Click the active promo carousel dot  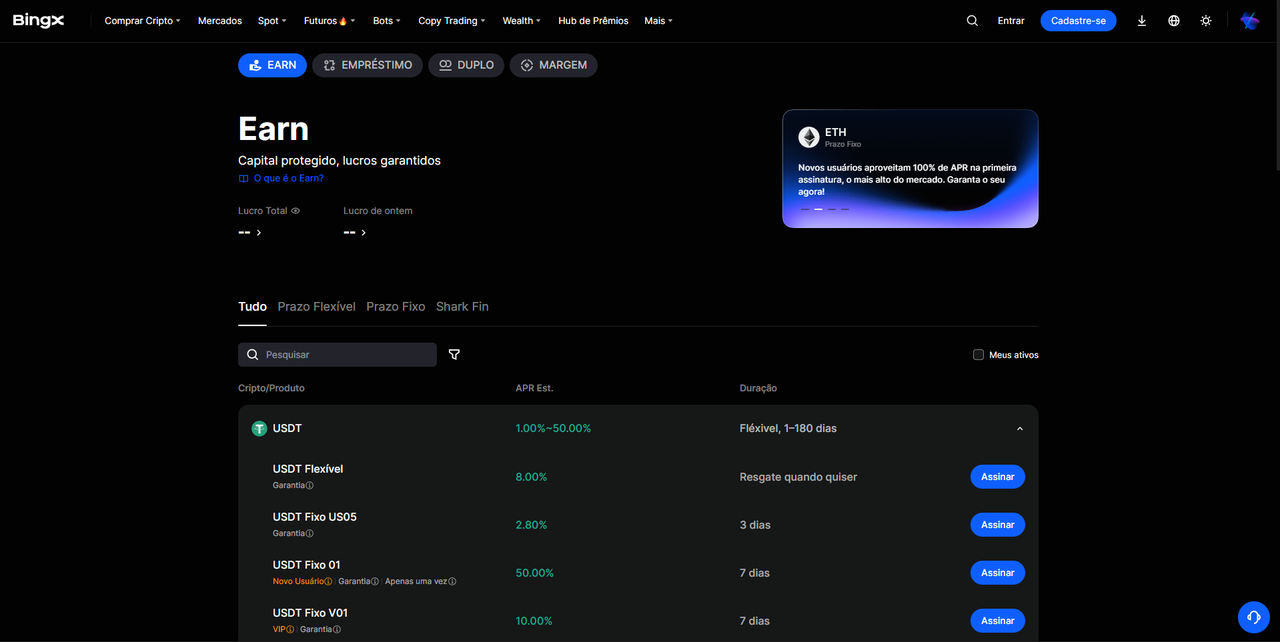click(x=818, y=209)
